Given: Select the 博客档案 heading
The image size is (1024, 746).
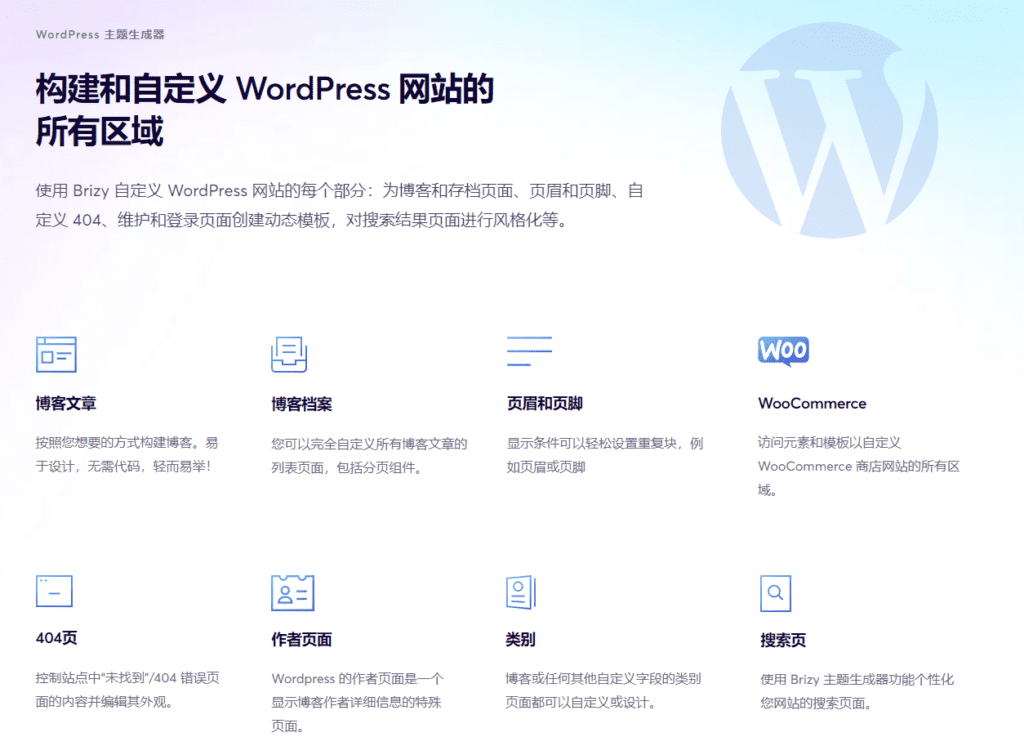Looking at the screenshot, I should [x=302, y=404].
